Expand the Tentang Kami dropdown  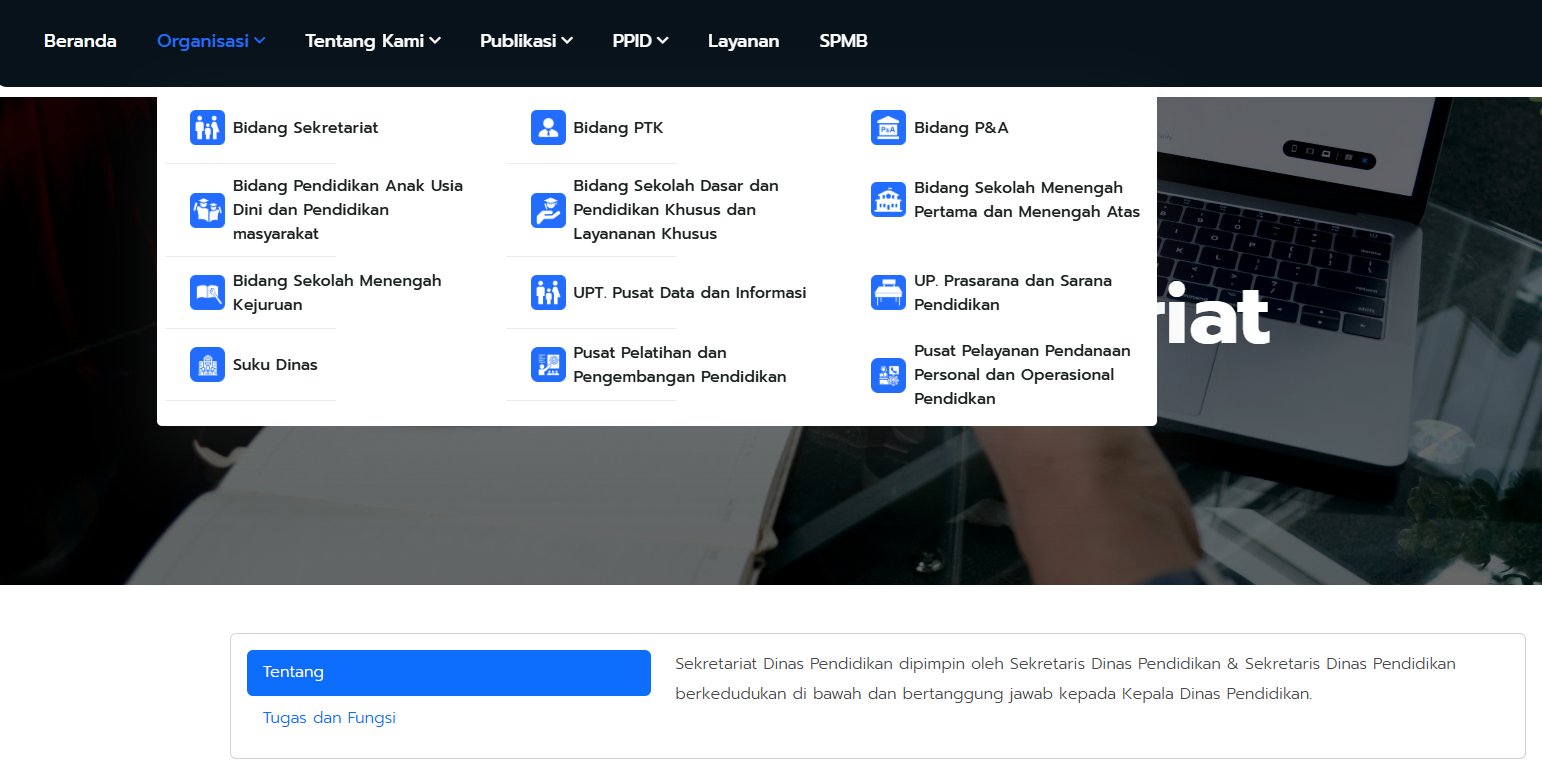tap(372, 41)
